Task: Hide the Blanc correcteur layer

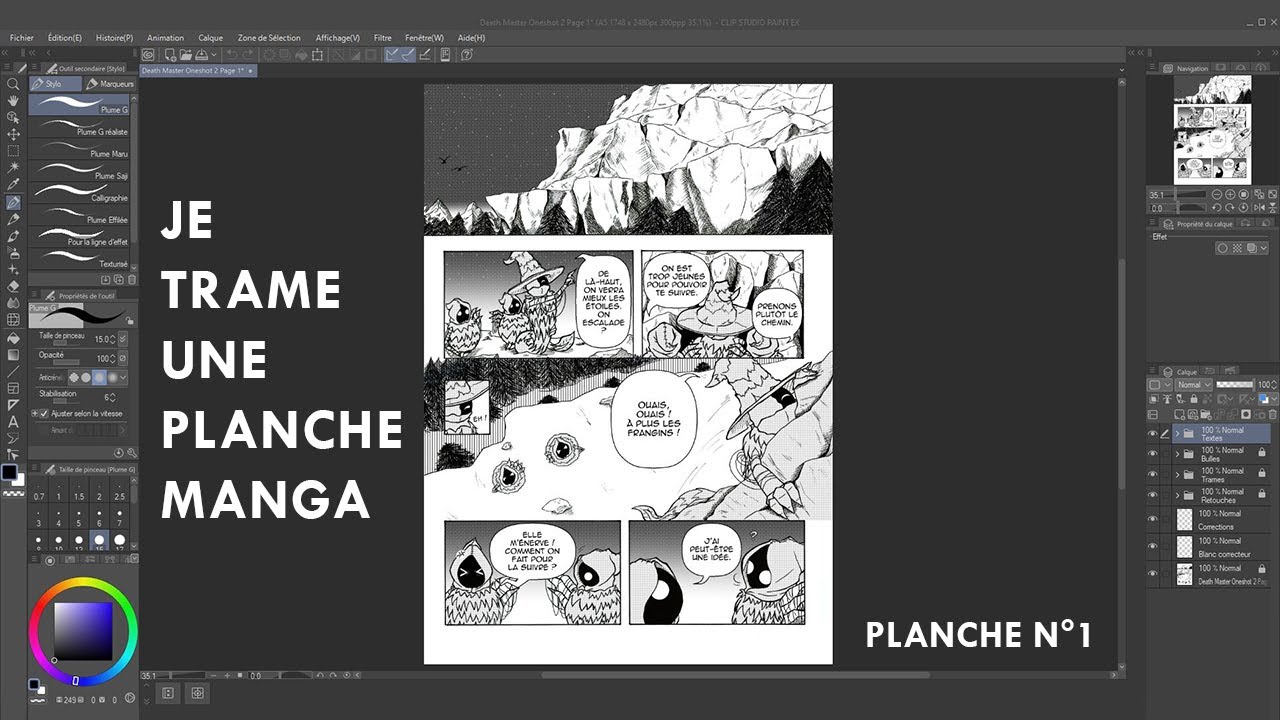Action: click(x=1153, y=546)
